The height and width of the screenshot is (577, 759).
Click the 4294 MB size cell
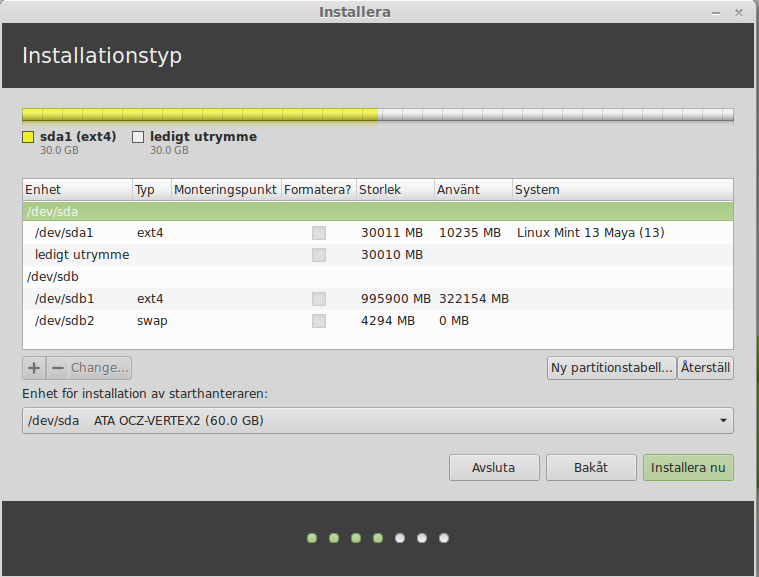(x=388, y=320)
